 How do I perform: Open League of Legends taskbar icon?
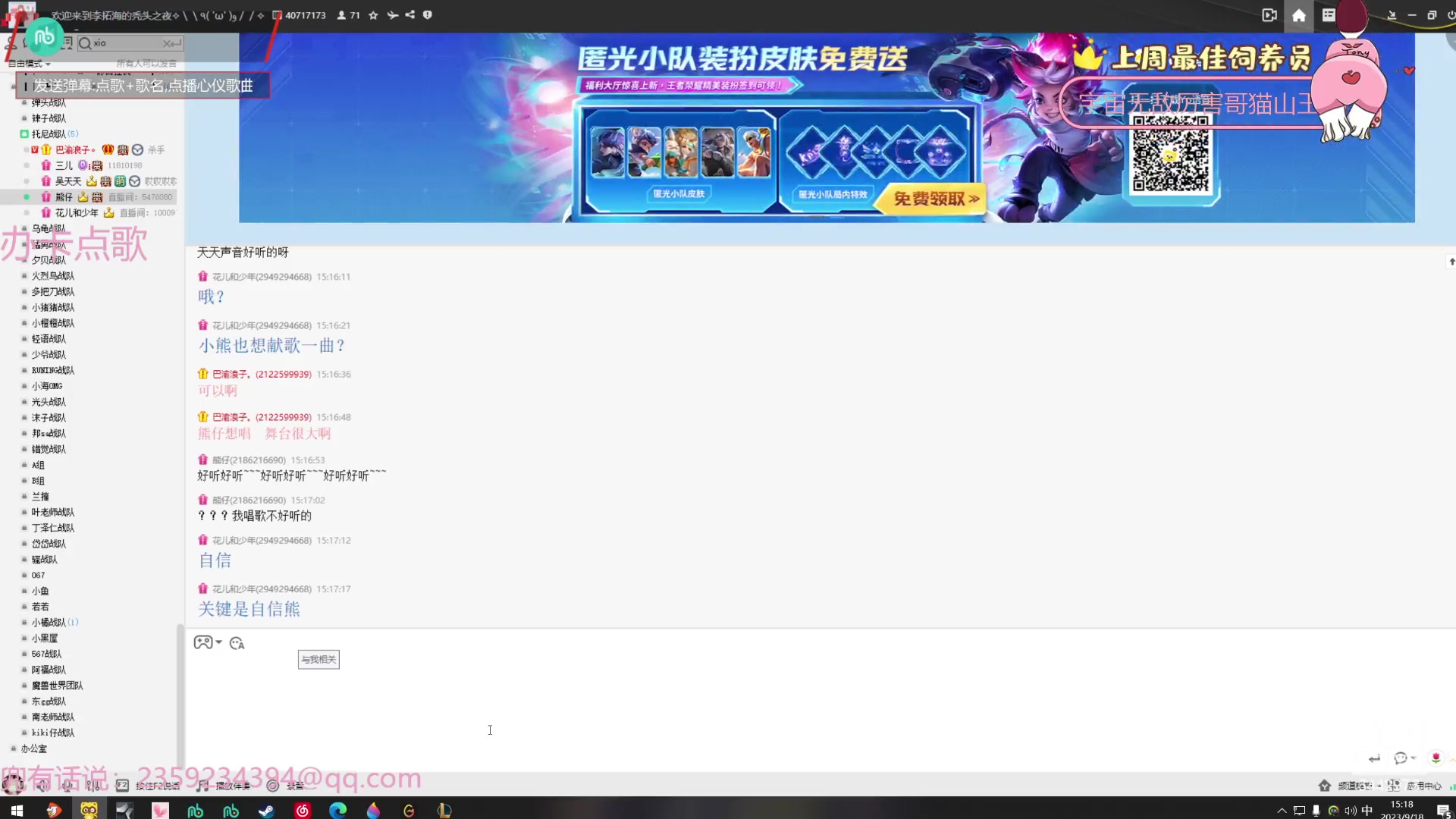444,811
